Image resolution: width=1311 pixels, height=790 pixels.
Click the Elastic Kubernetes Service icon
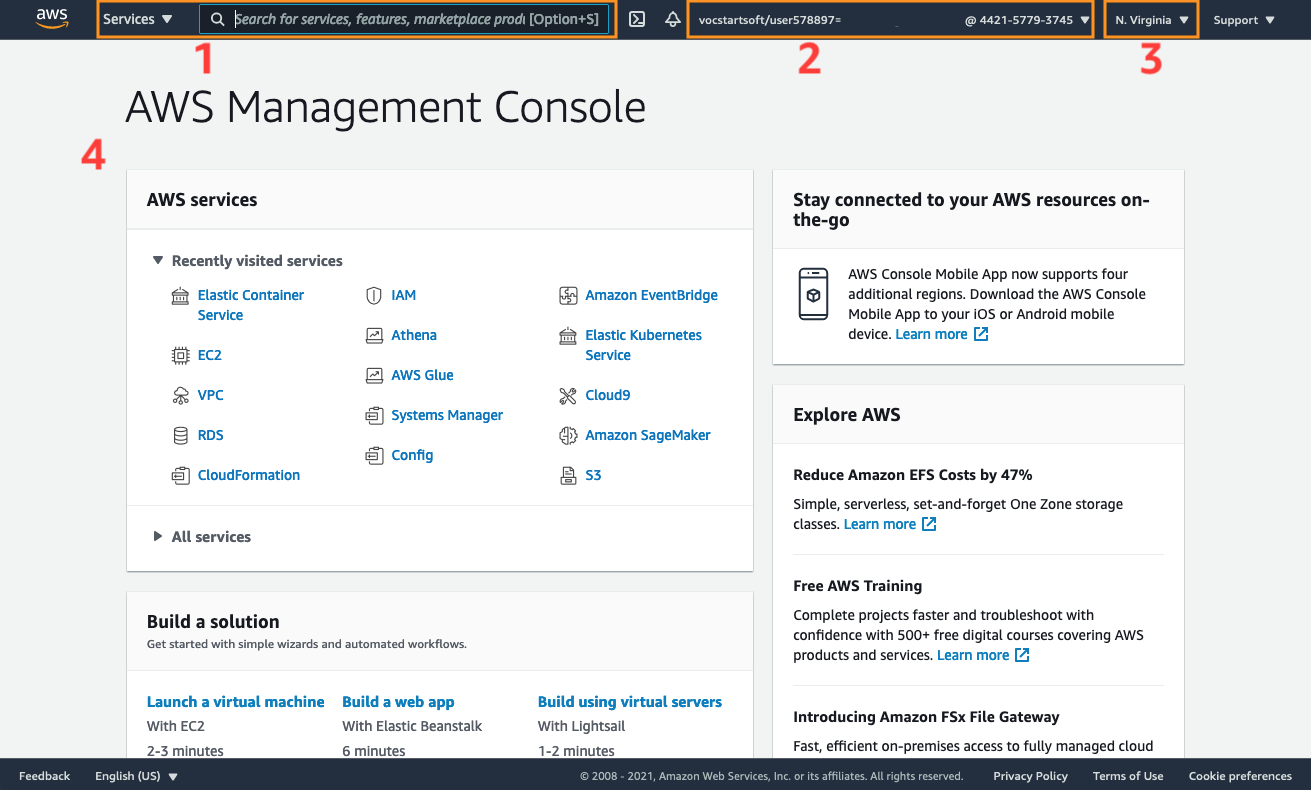(x=568, y=336)
